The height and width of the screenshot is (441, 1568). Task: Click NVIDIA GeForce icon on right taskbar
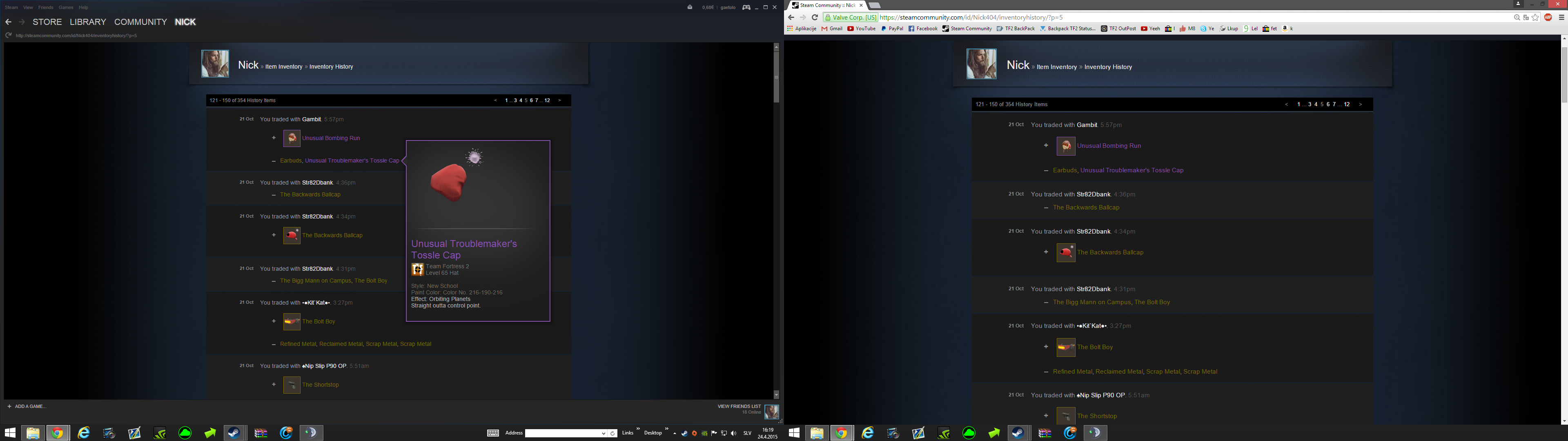(x=944, y=433)
